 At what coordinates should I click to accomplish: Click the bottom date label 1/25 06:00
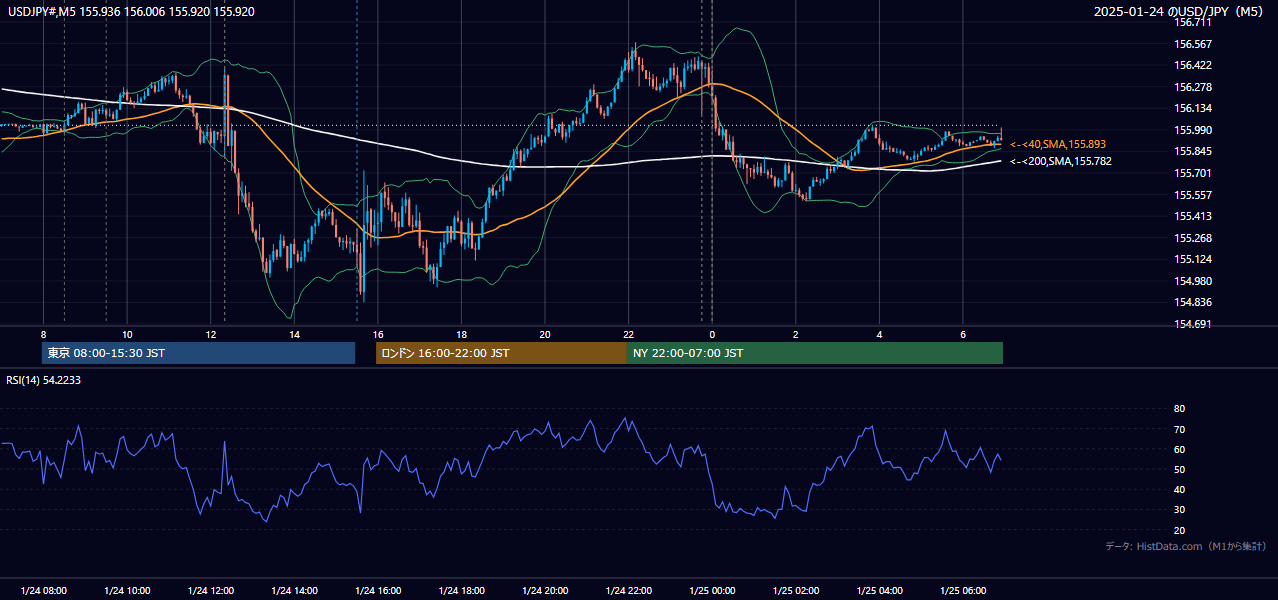point(962,590)
